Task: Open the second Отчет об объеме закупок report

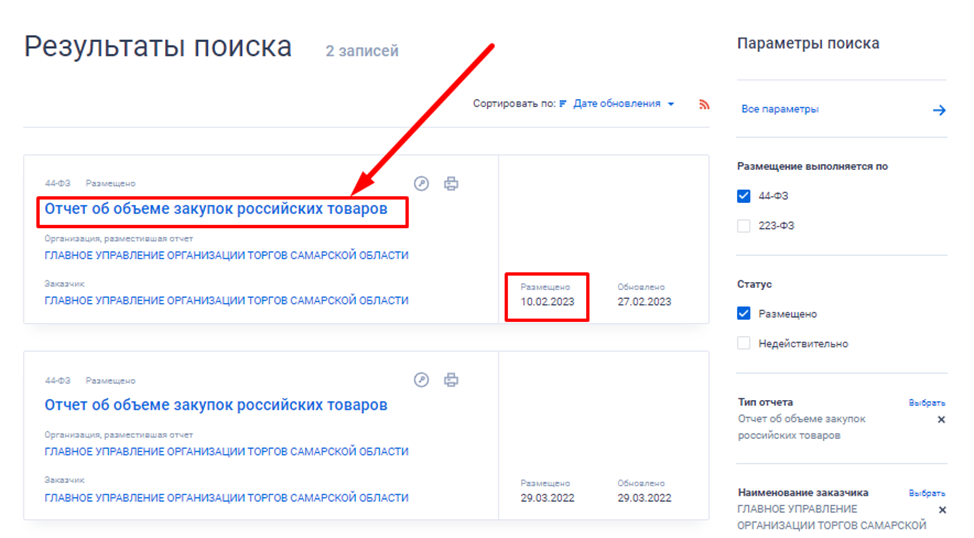Action: tap(215, 405)
